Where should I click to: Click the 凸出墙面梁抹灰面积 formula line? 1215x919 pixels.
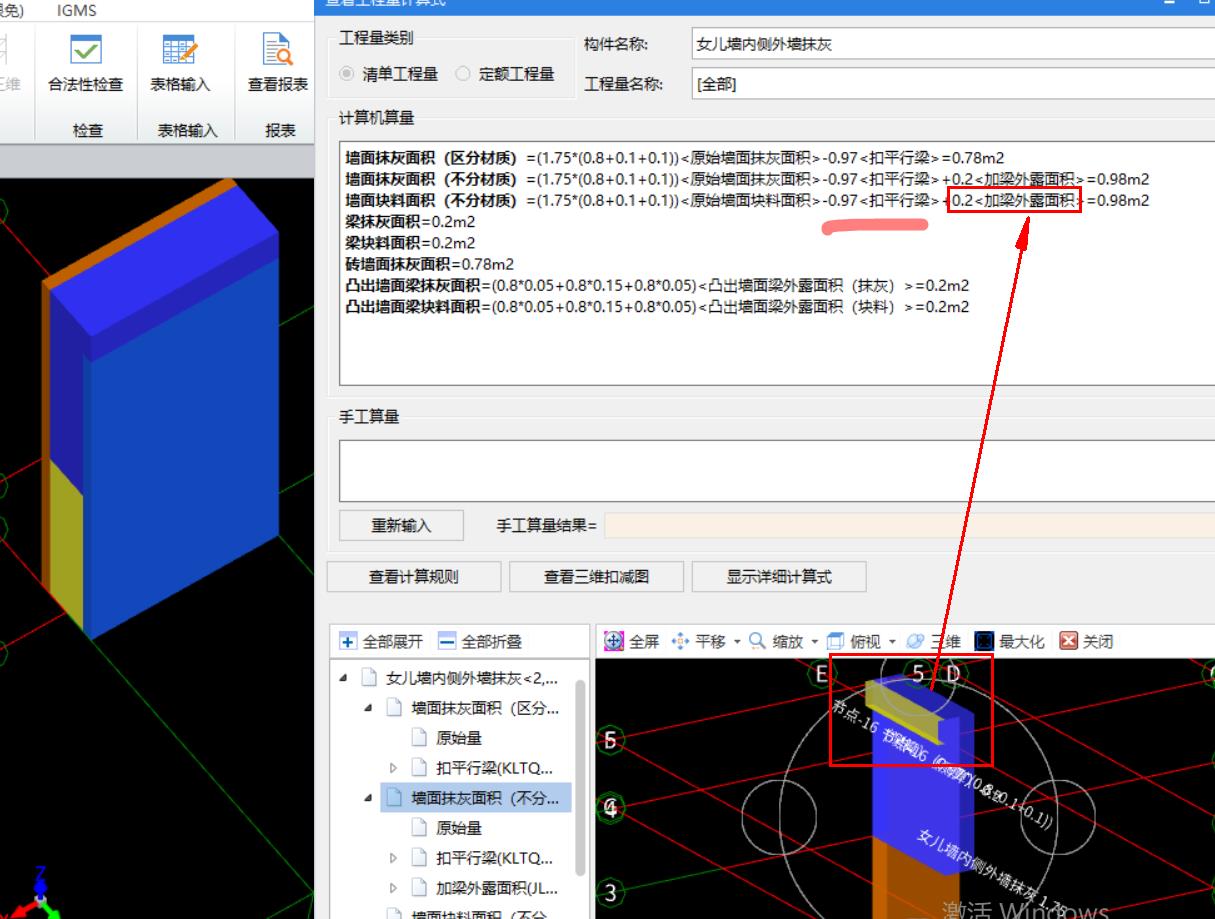pyautogui.click(x=657, y=285)
